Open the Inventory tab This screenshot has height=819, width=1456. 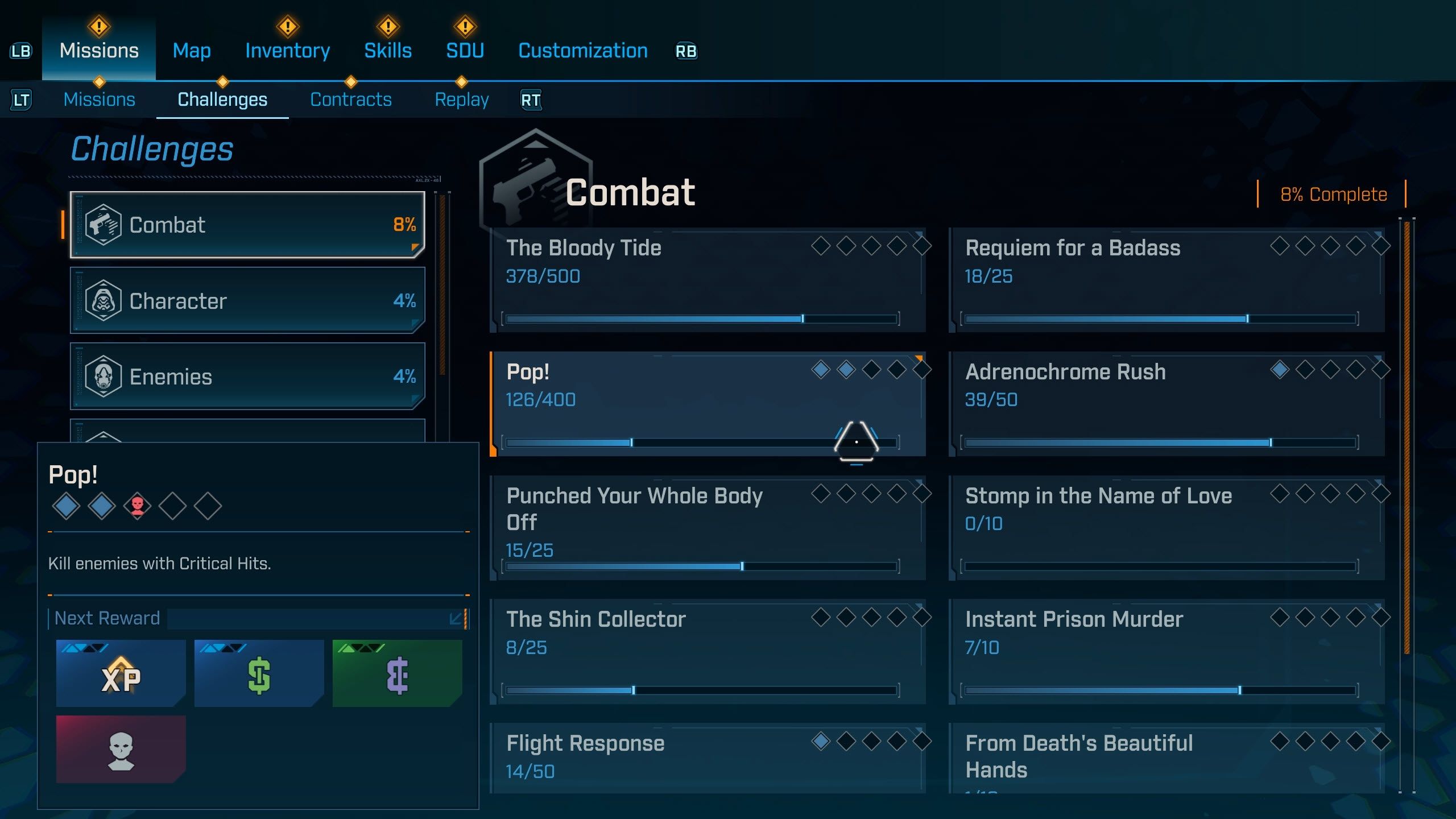pos(287,51)
